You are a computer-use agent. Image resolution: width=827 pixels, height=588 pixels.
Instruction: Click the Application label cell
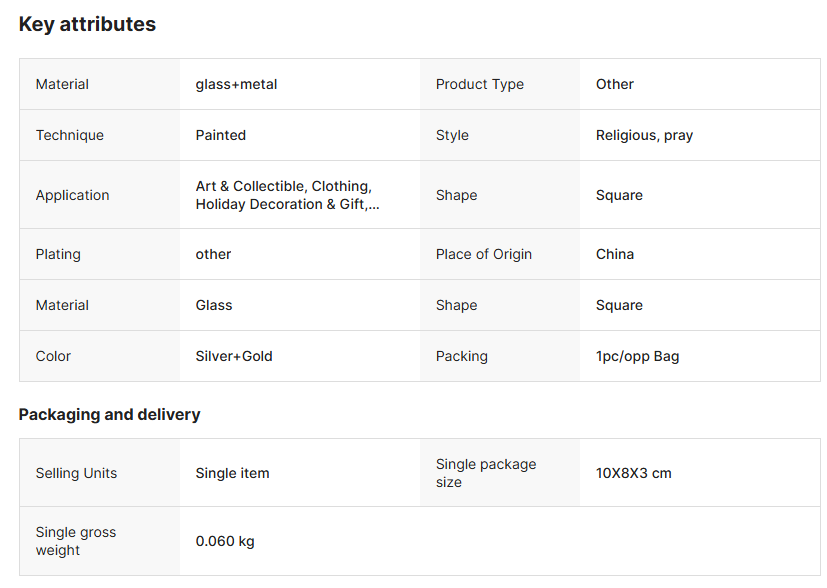(x=73, y=195)
